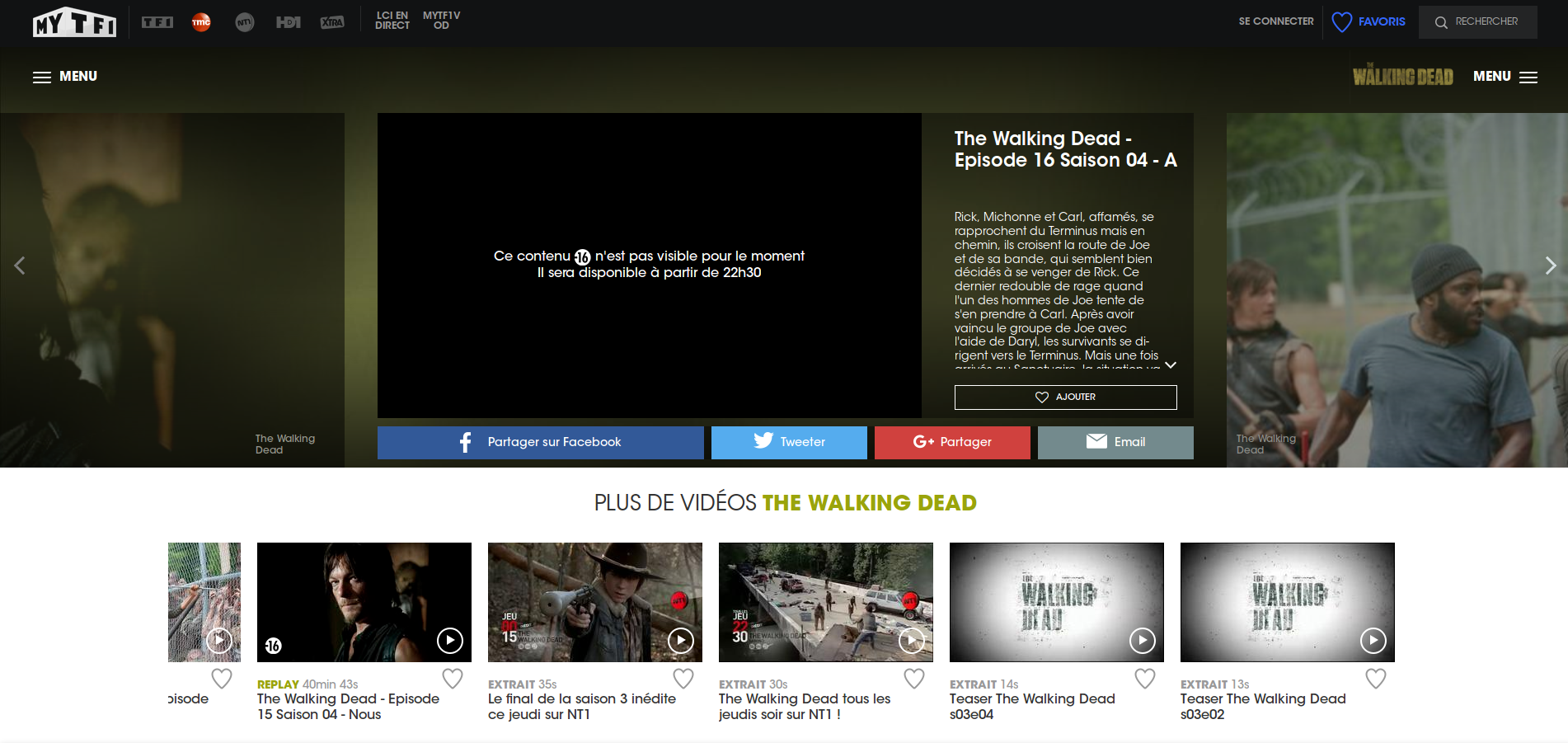Select the HD1 channel icon

tap(288, 22)
